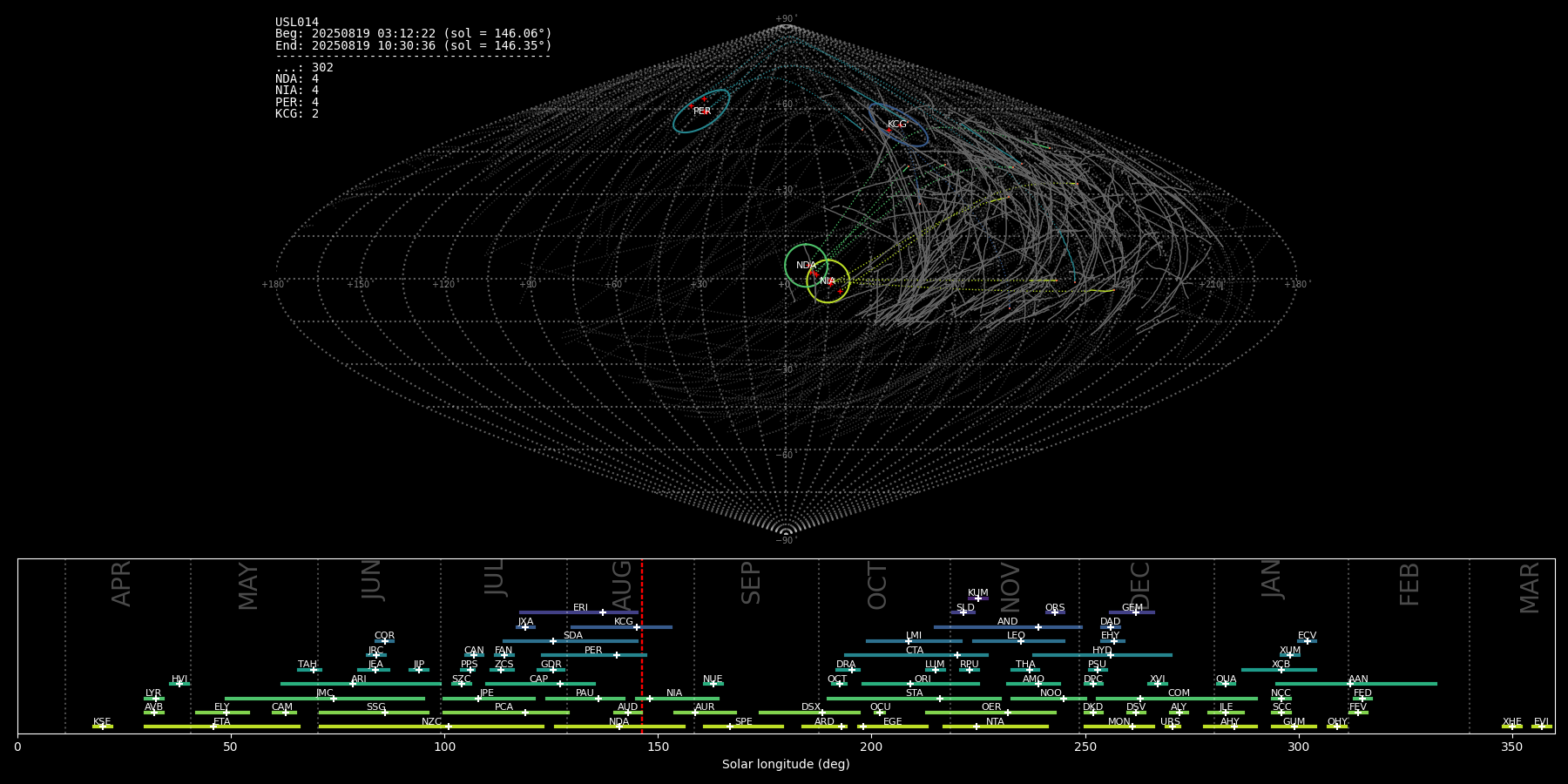
Task: Click the CTA shower bar in timeline
Action: pyautogui.click(x=916, y=655)
